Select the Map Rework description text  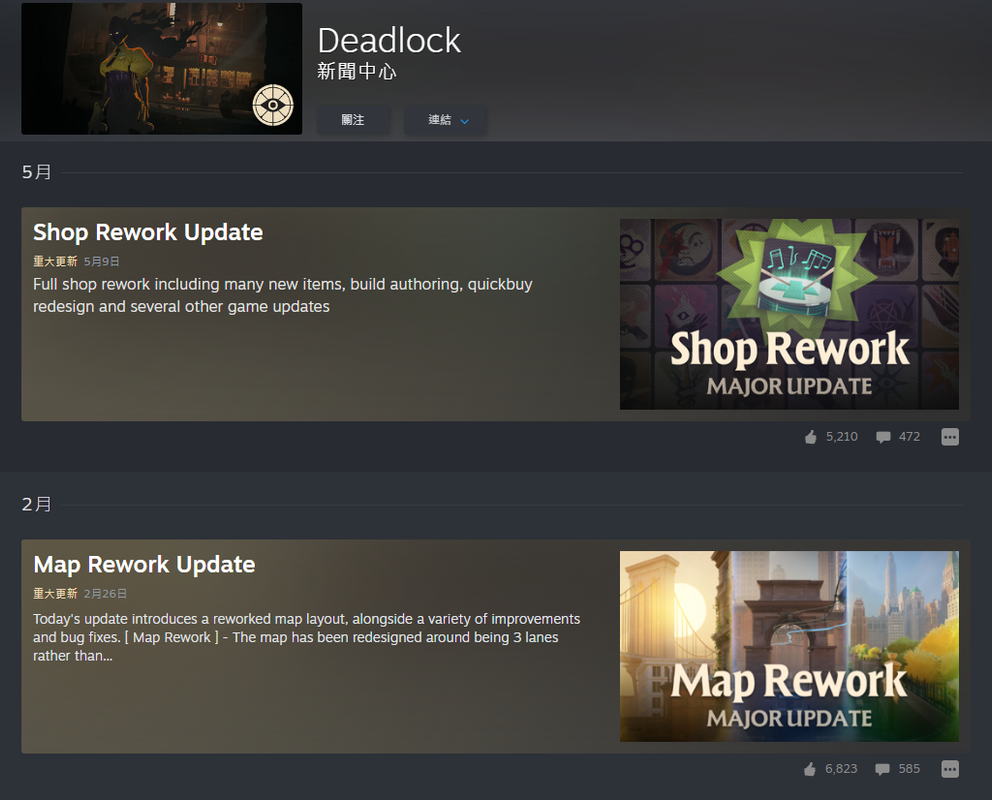tap(306, 637)
